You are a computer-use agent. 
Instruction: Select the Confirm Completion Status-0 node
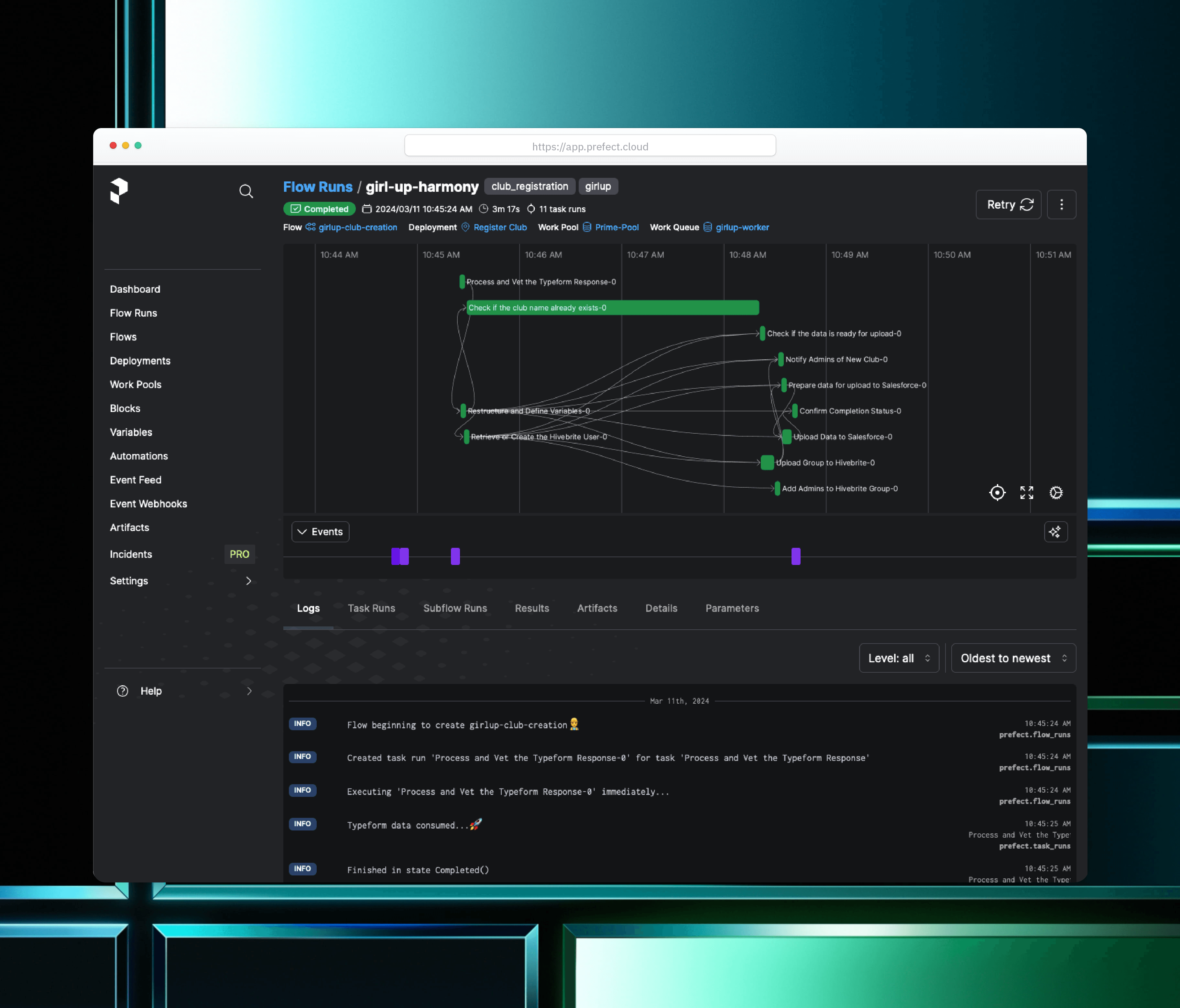794,411
